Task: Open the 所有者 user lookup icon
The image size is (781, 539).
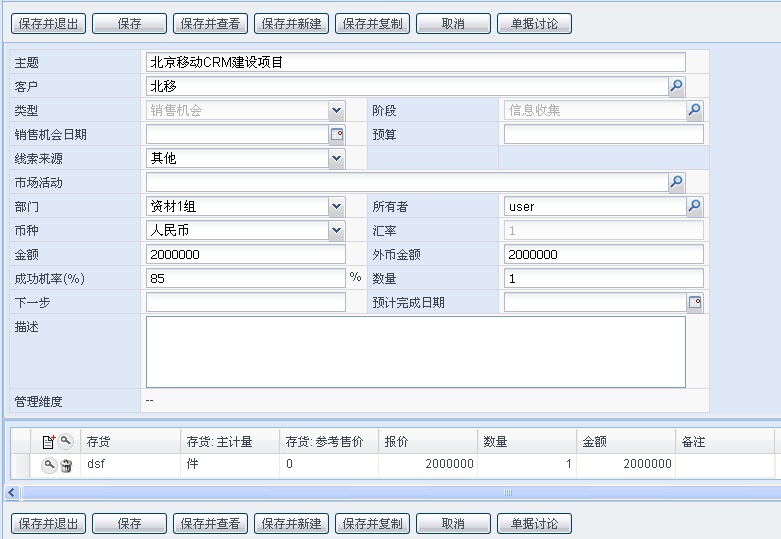Action: (x=695, y=206)
